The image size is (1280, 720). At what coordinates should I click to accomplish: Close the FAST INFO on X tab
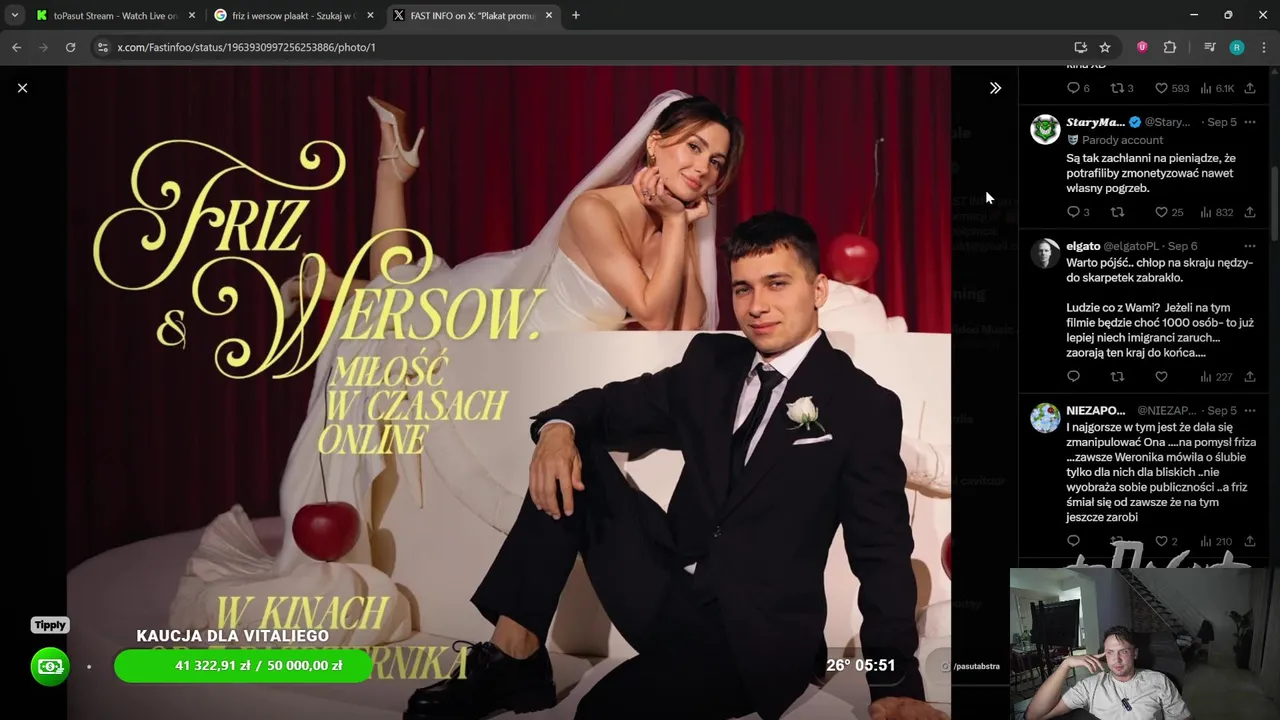pyautogui.click(x=548, y=15)
